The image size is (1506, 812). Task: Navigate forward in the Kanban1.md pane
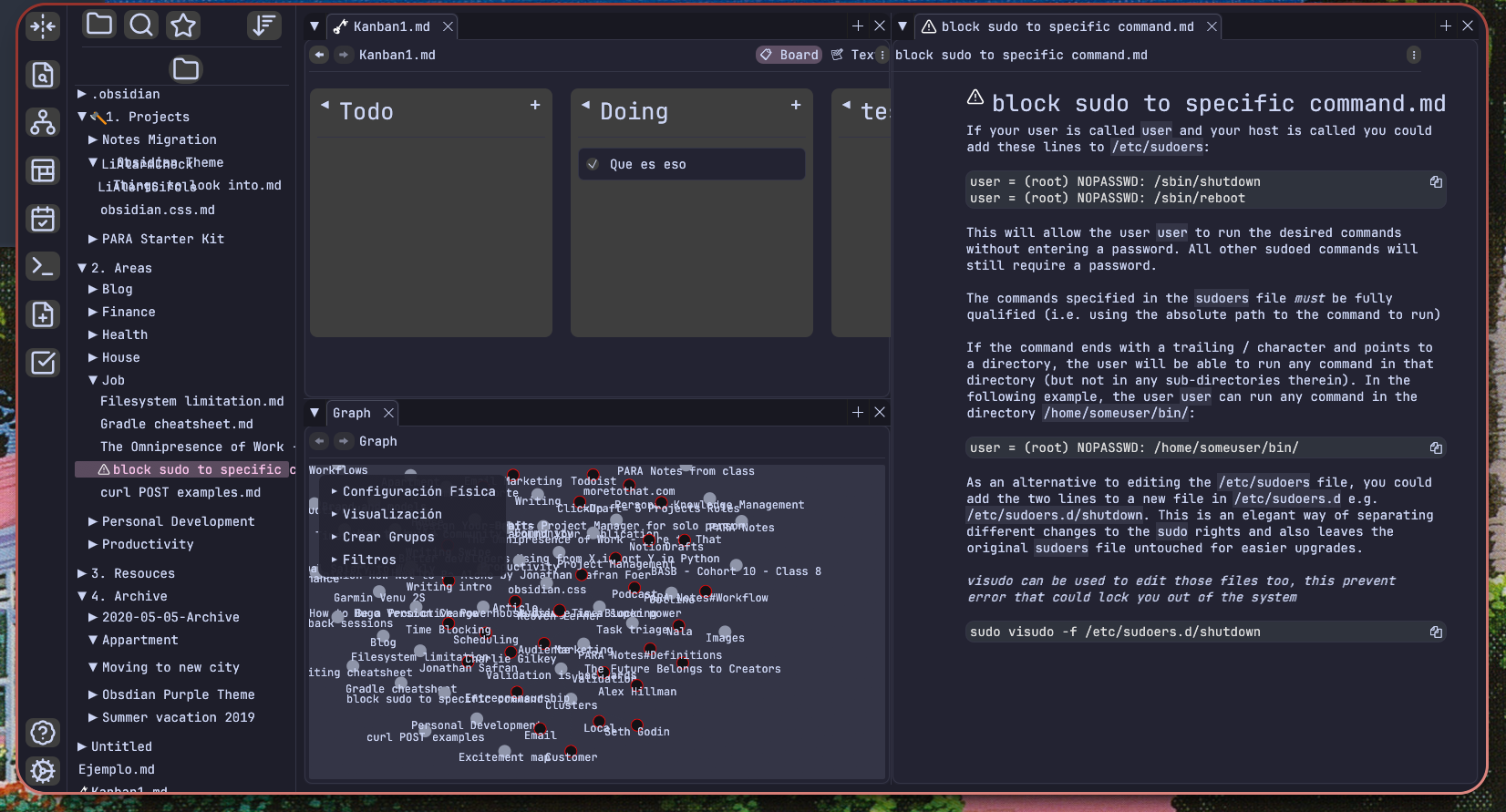tap(344, 55)
